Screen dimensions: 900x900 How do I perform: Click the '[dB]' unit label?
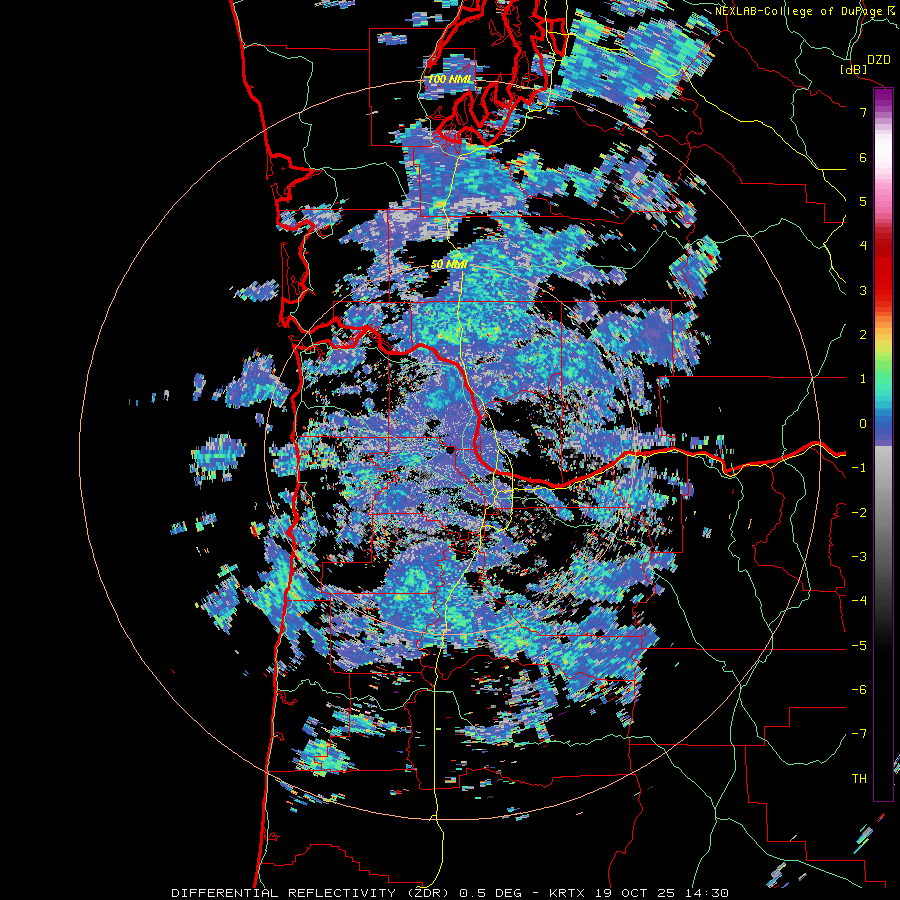click(x=854, y=69)
